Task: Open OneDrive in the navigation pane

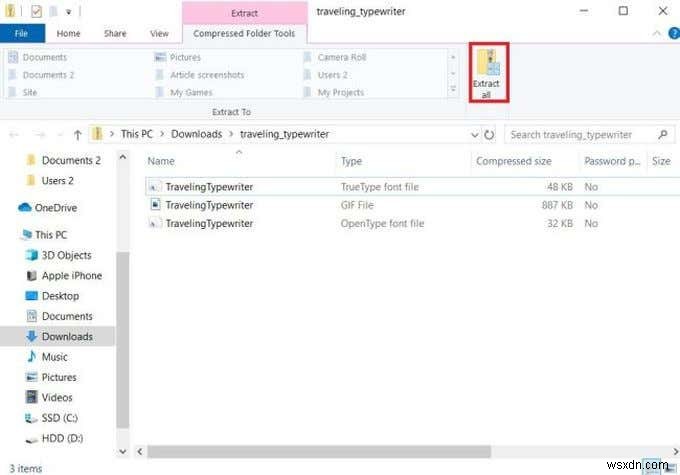Action: 48,208
